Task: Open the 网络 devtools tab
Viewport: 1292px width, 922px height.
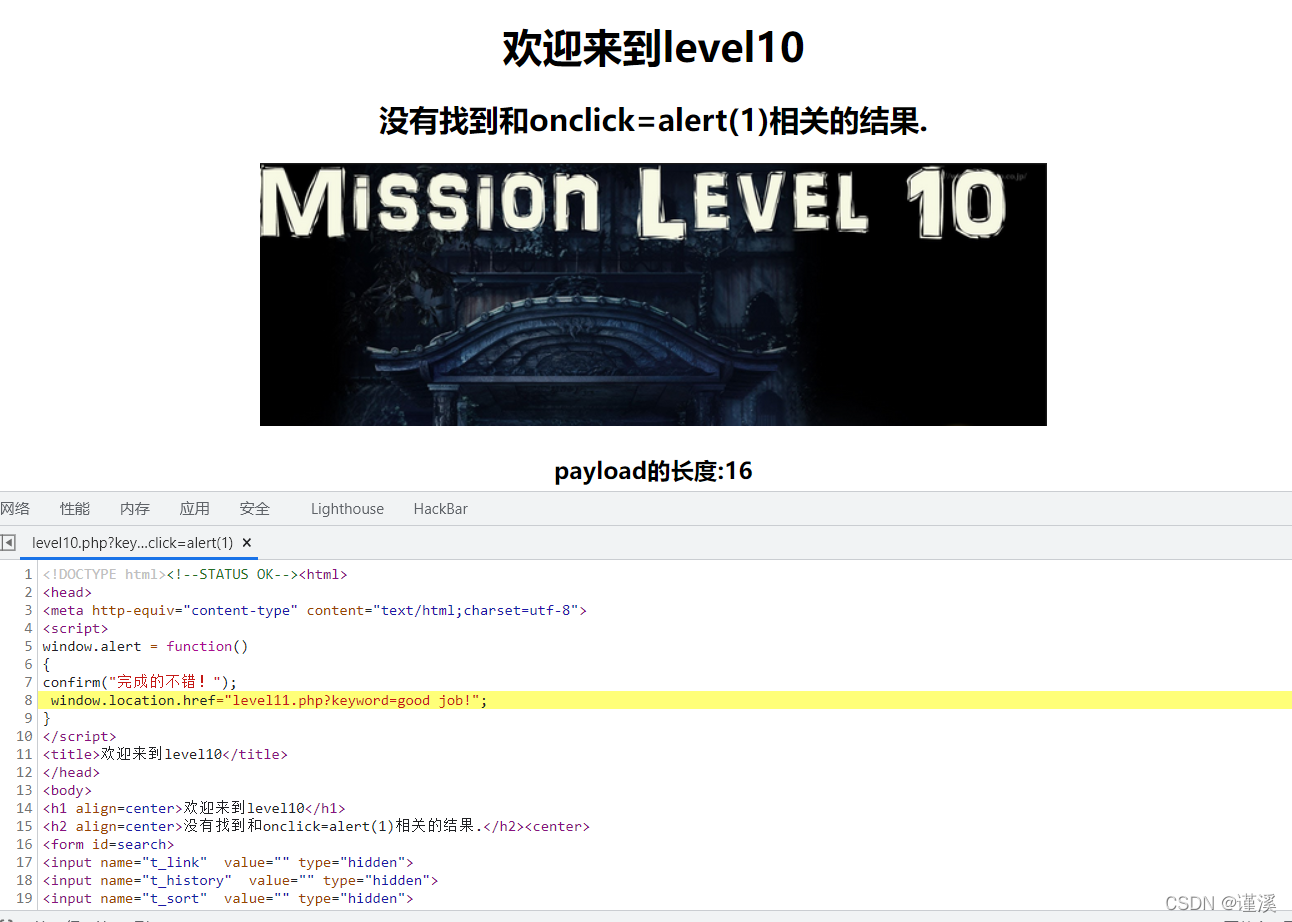Action: (15, 509)
